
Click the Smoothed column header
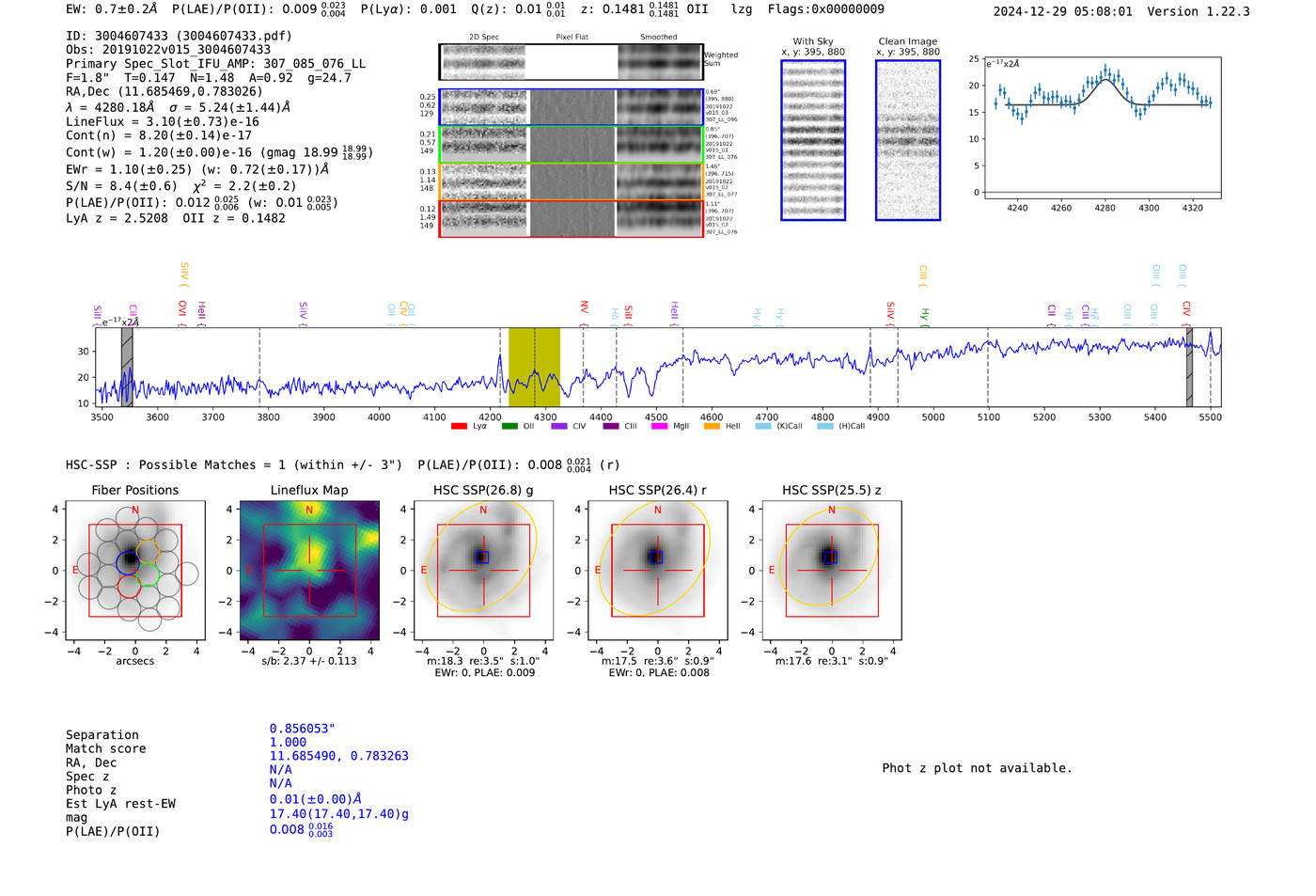pos(659,38)
